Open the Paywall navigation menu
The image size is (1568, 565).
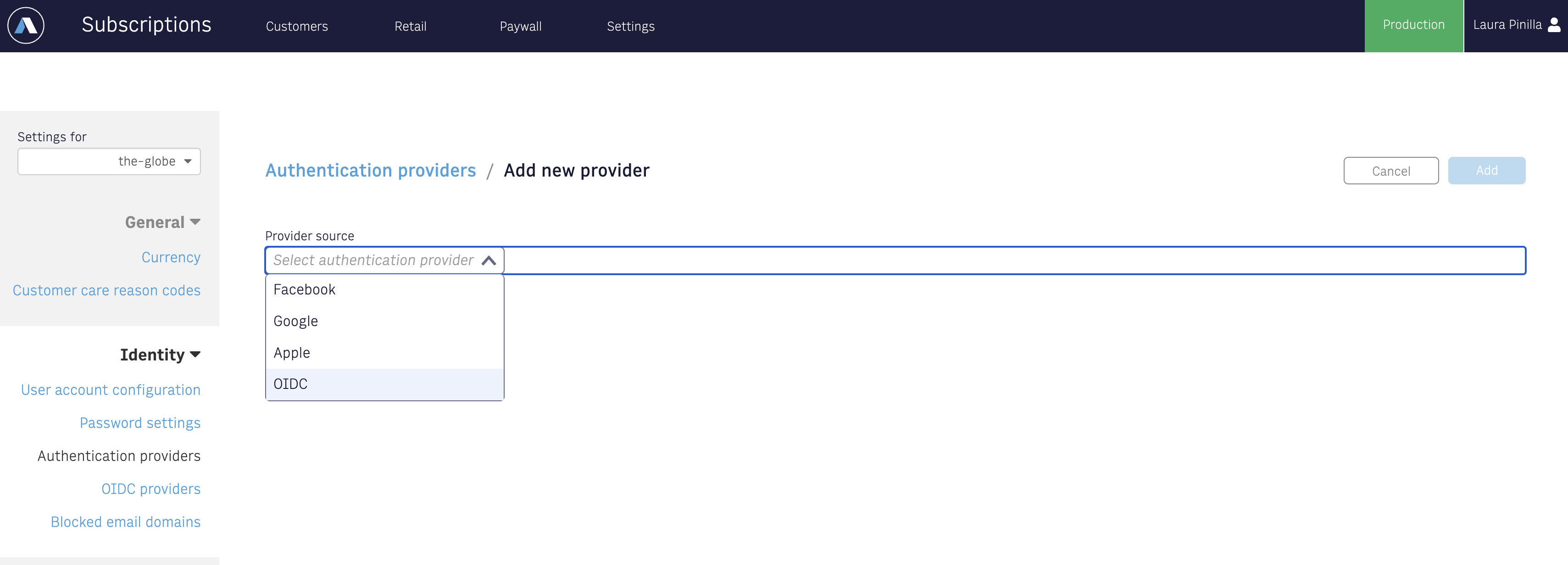(521, 26)
